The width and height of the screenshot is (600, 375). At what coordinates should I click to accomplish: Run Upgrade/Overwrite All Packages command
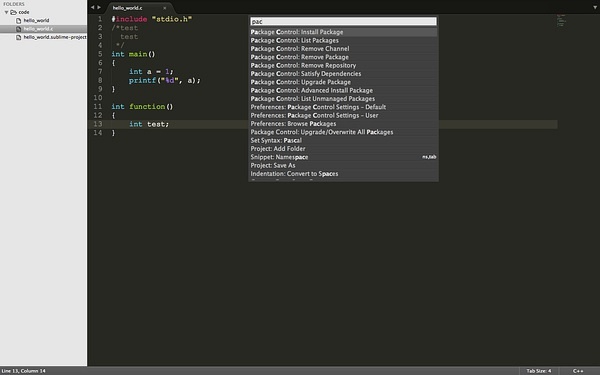coord(343,132)
